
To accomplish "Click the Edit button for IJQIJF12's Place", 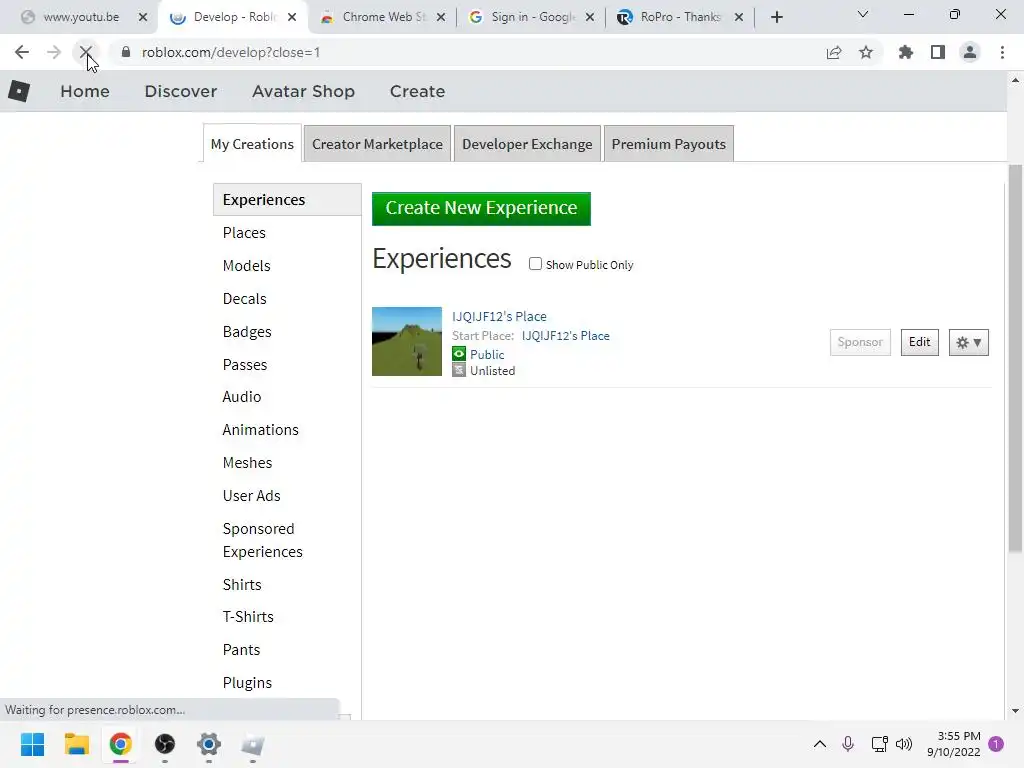I will (920, 342).
